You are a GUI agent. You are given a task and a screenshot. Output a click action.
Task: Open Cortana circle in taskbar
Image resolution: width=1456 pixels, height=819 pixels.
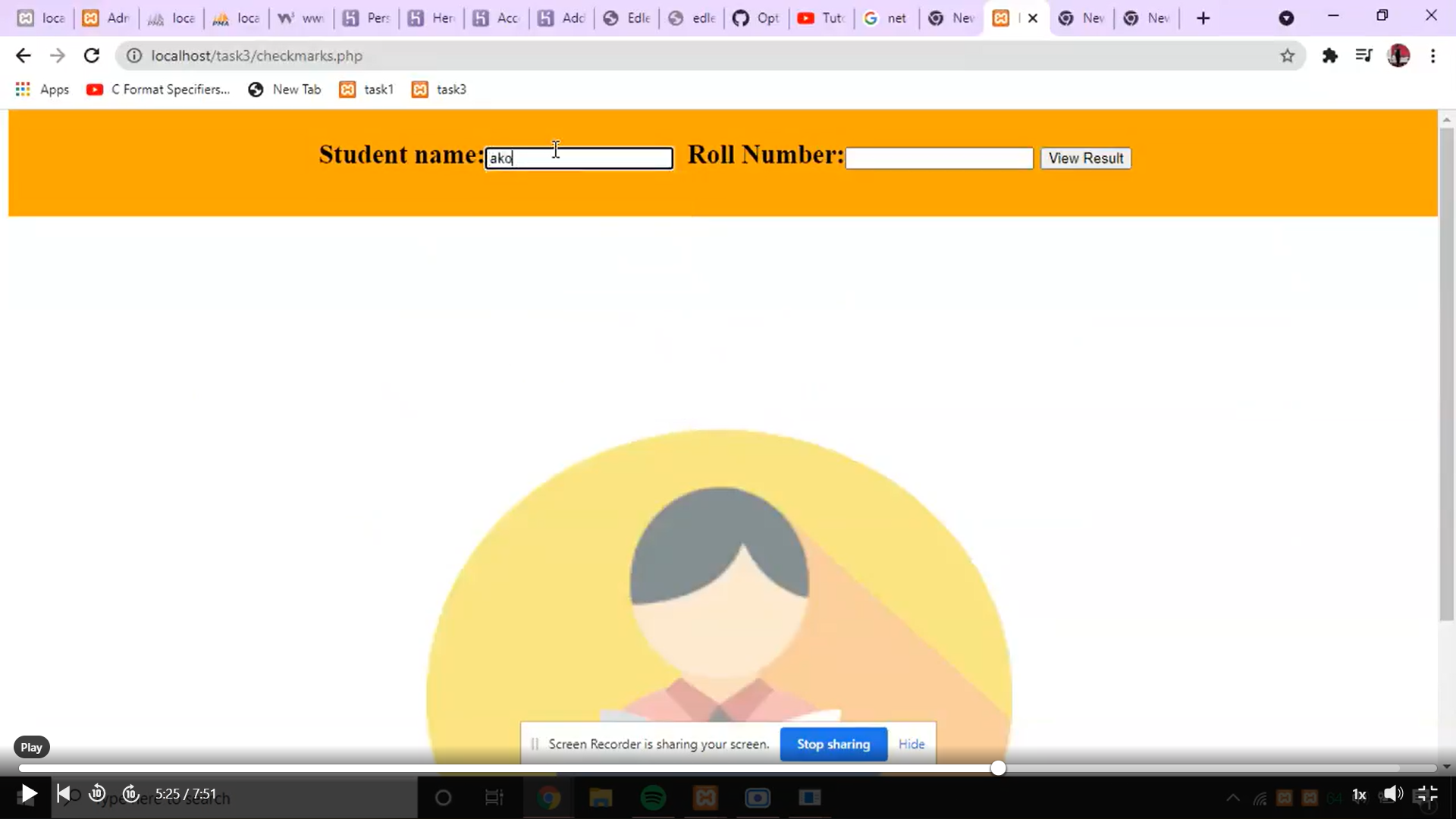point(444,798)
